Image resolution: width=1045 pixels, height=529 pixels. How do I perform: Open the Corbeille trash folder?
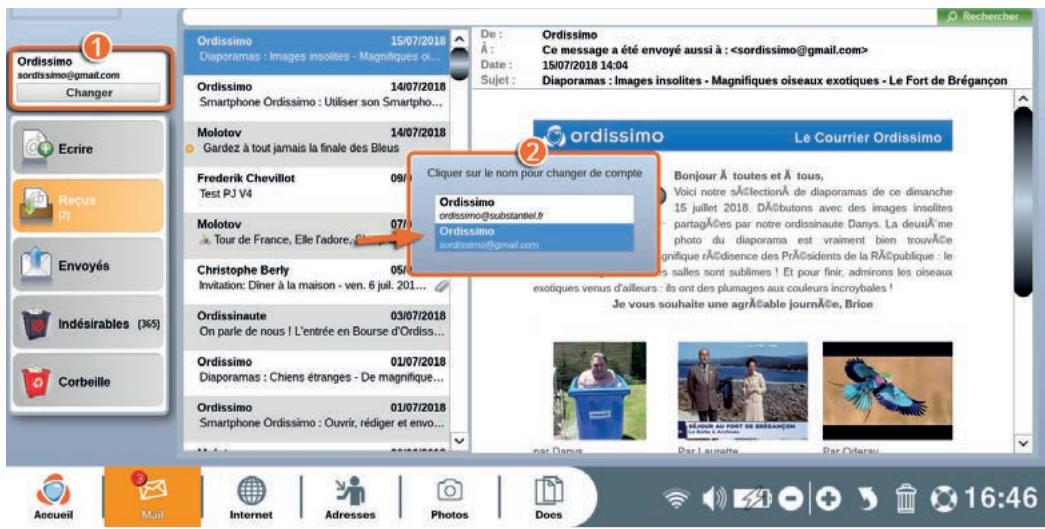89,381
